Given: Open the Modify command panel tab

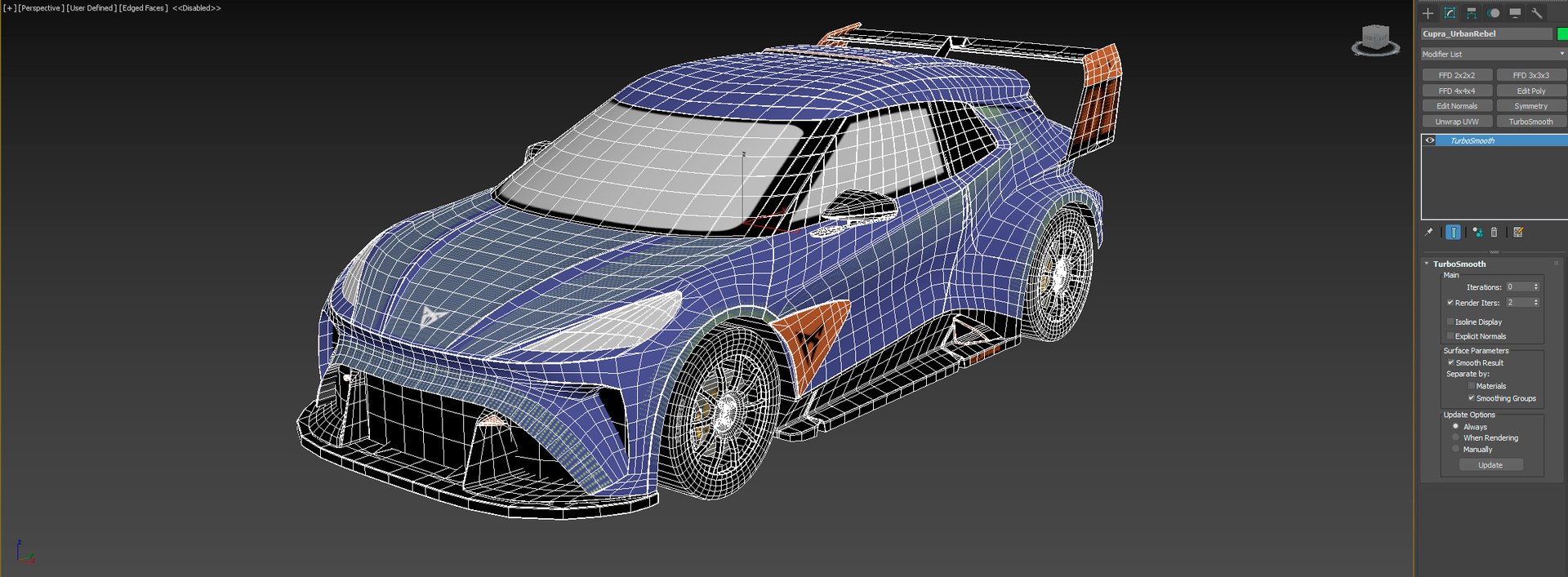Looking at the screenshot, I should [x=1450, y=13].
